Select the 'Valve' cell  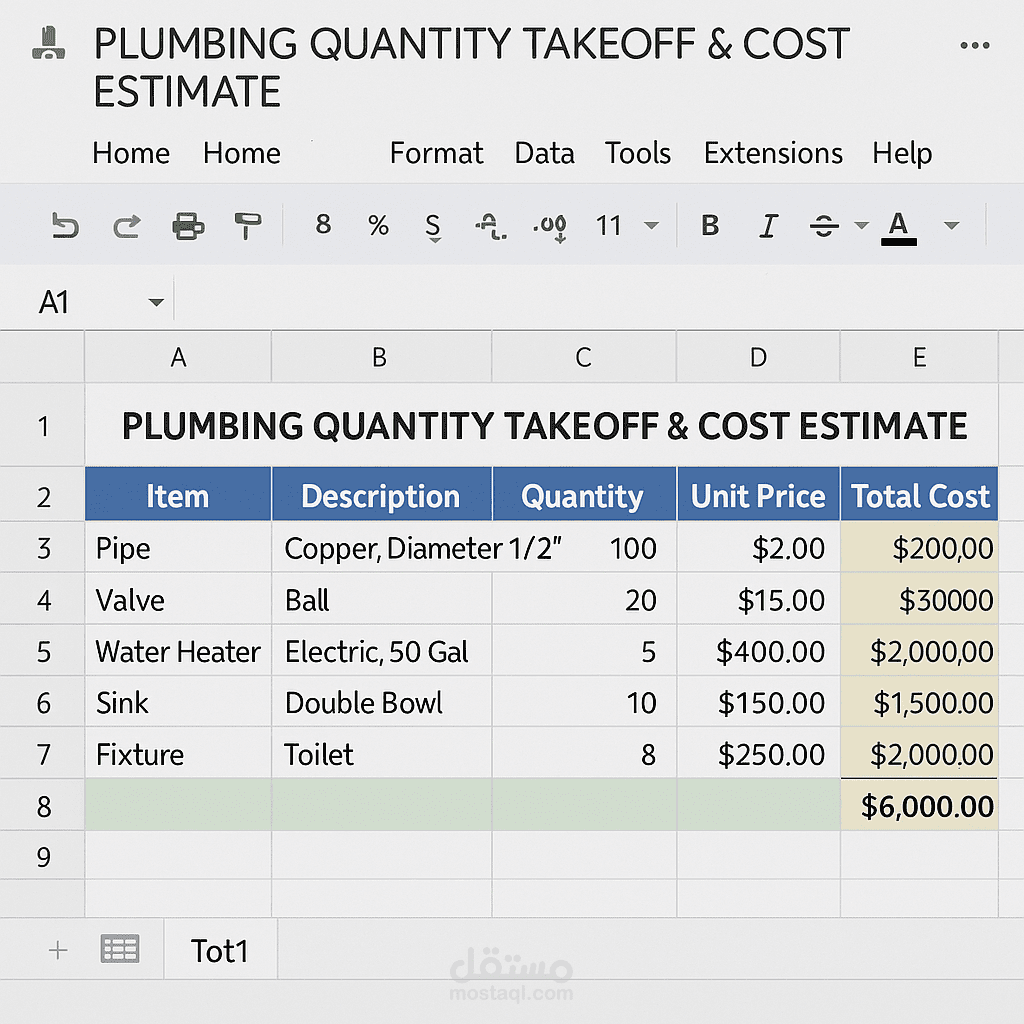(x=178, y=600)
